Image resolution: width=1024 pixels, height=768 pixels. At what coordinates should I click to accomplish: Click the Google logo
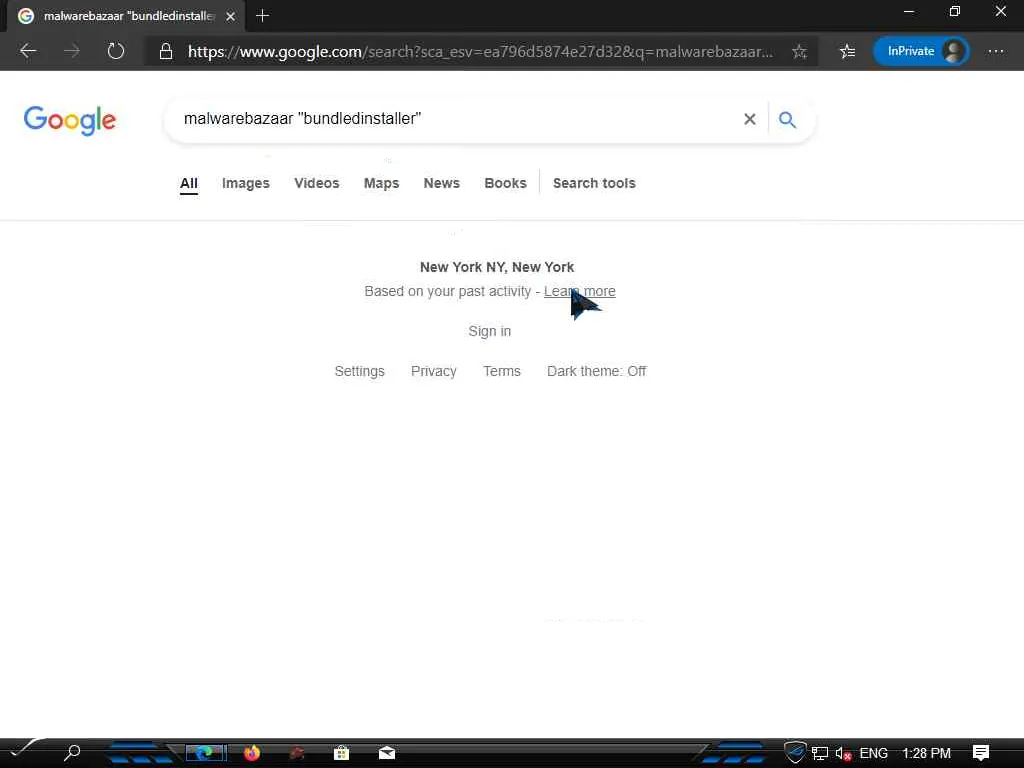pos(70,120)
